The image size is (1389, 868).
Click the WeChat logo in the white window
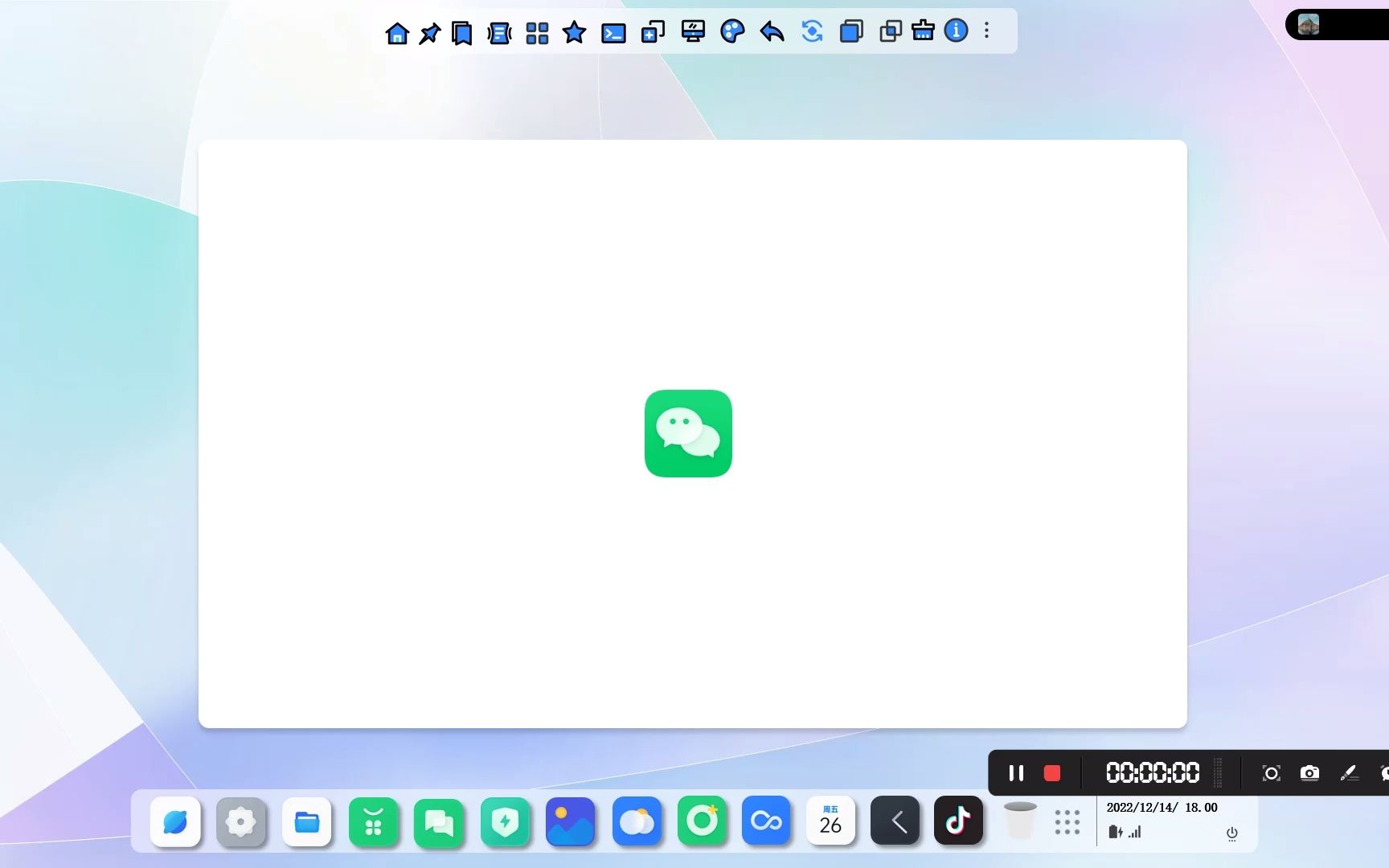688,433
